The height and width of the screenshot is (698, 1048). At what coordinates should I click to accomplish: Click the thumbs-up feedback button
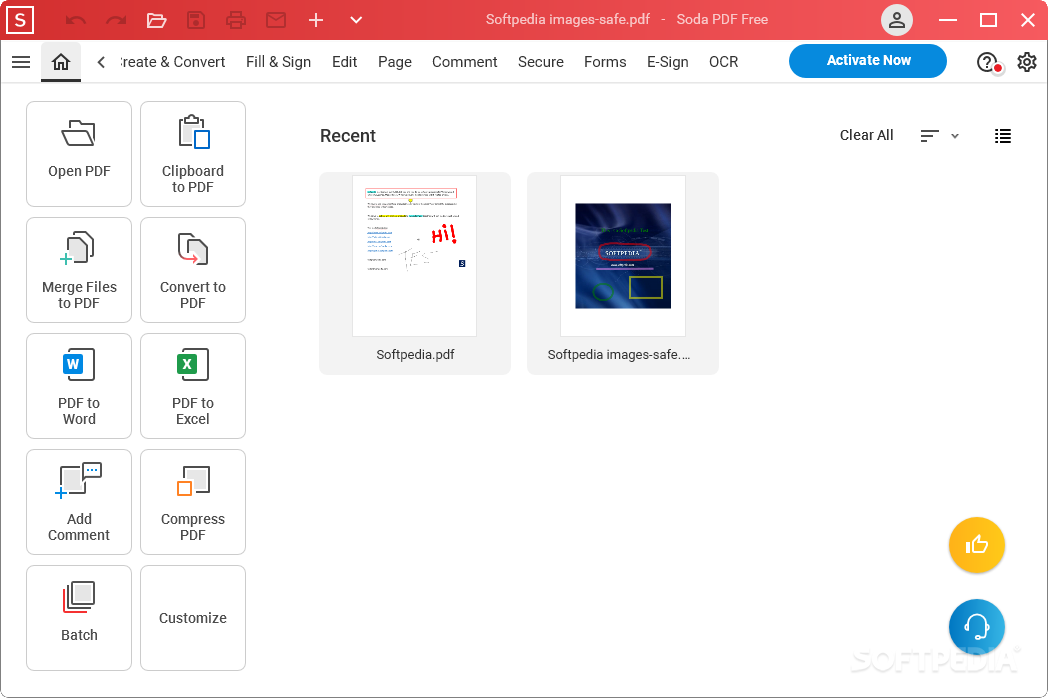[976, 545]
